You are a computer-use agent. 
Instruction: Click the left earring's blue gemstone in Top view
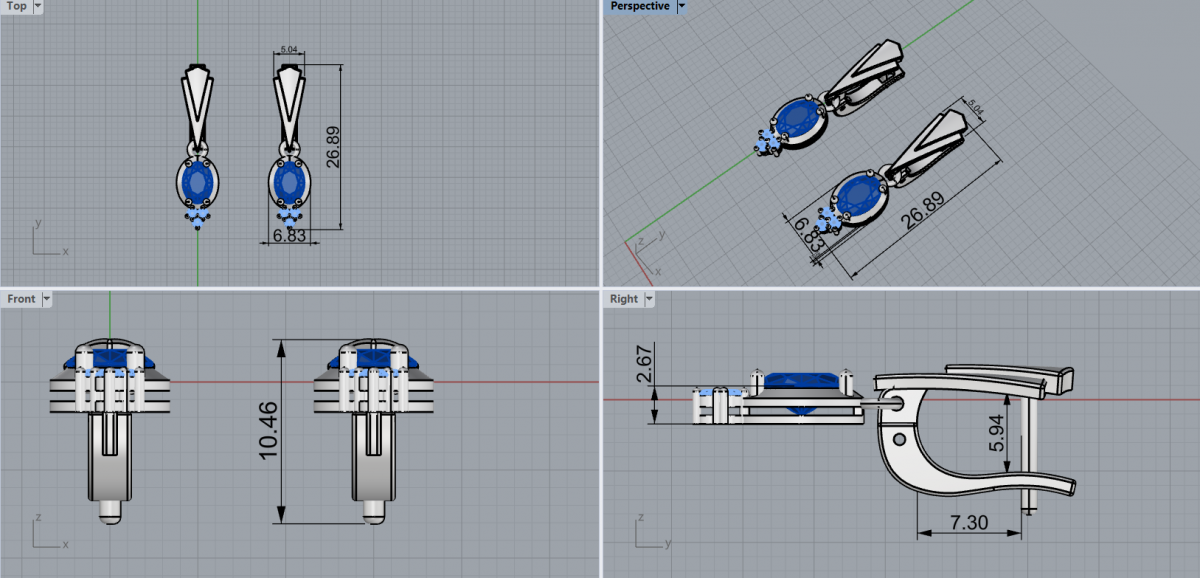point(198,182)
